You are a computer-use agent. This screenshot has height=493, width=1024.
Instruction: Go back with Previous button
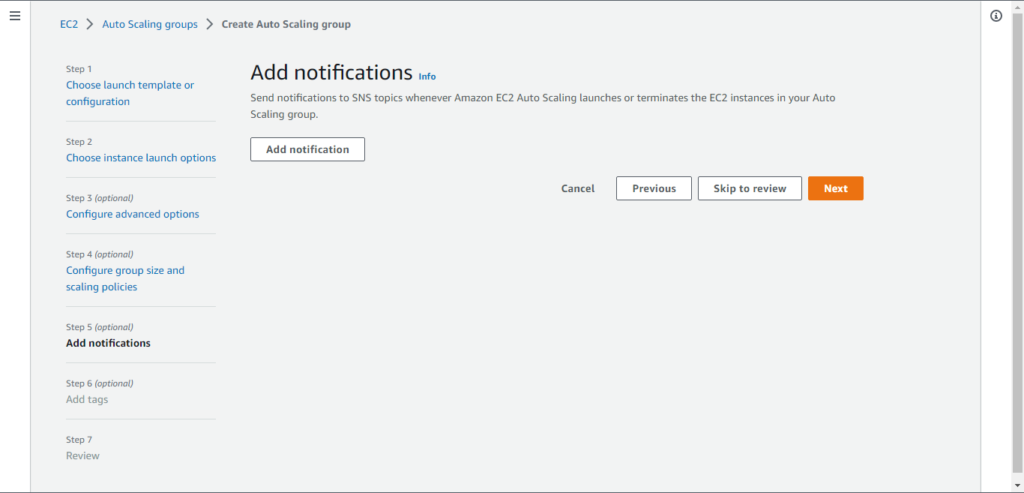(654, 189)
